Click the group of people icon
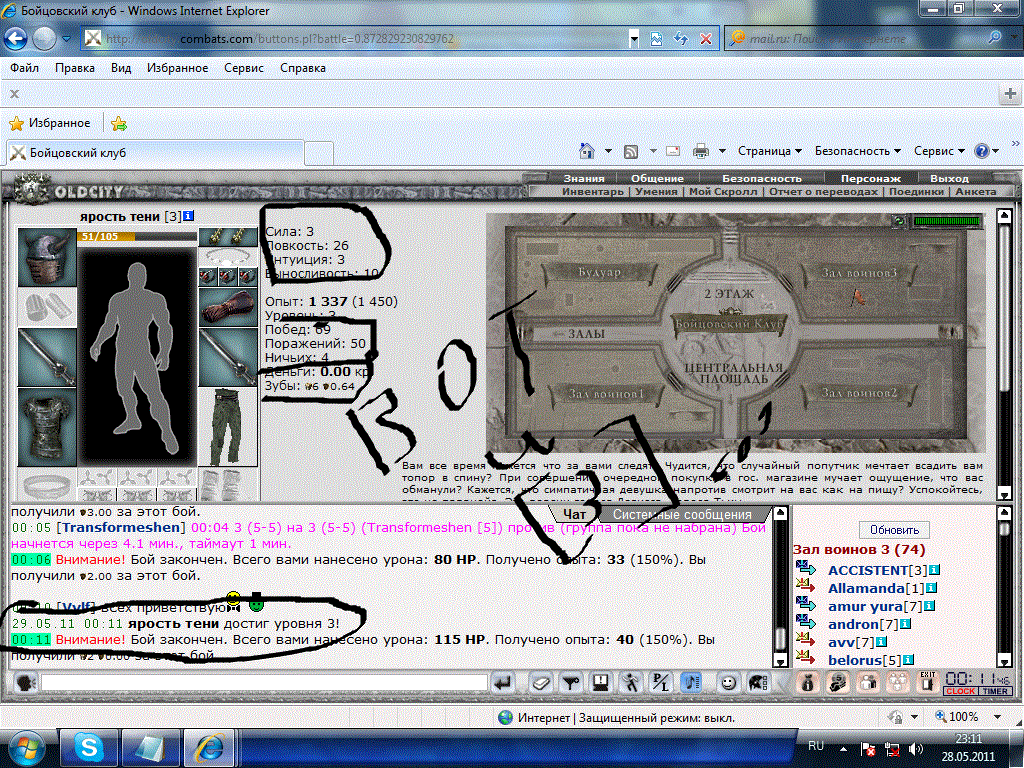This screenshot has width=1024, height=768. [898, 683]
